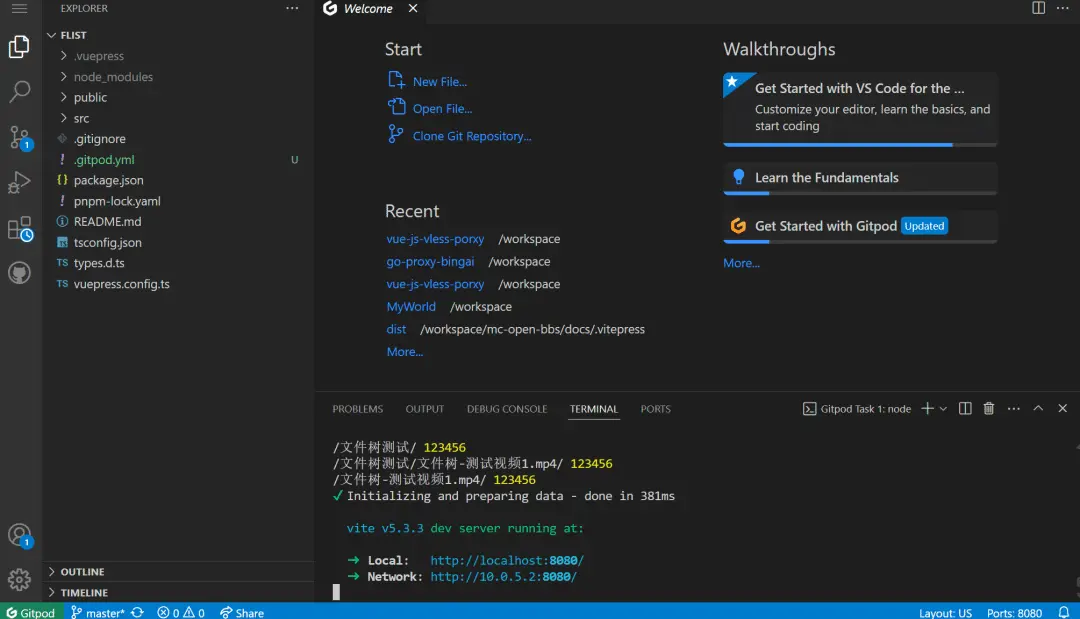Image resolution: width=1080 pixels, height=619 pixels.
Task: Switch to the PROBLEMS tab
Action: [357, 409]
